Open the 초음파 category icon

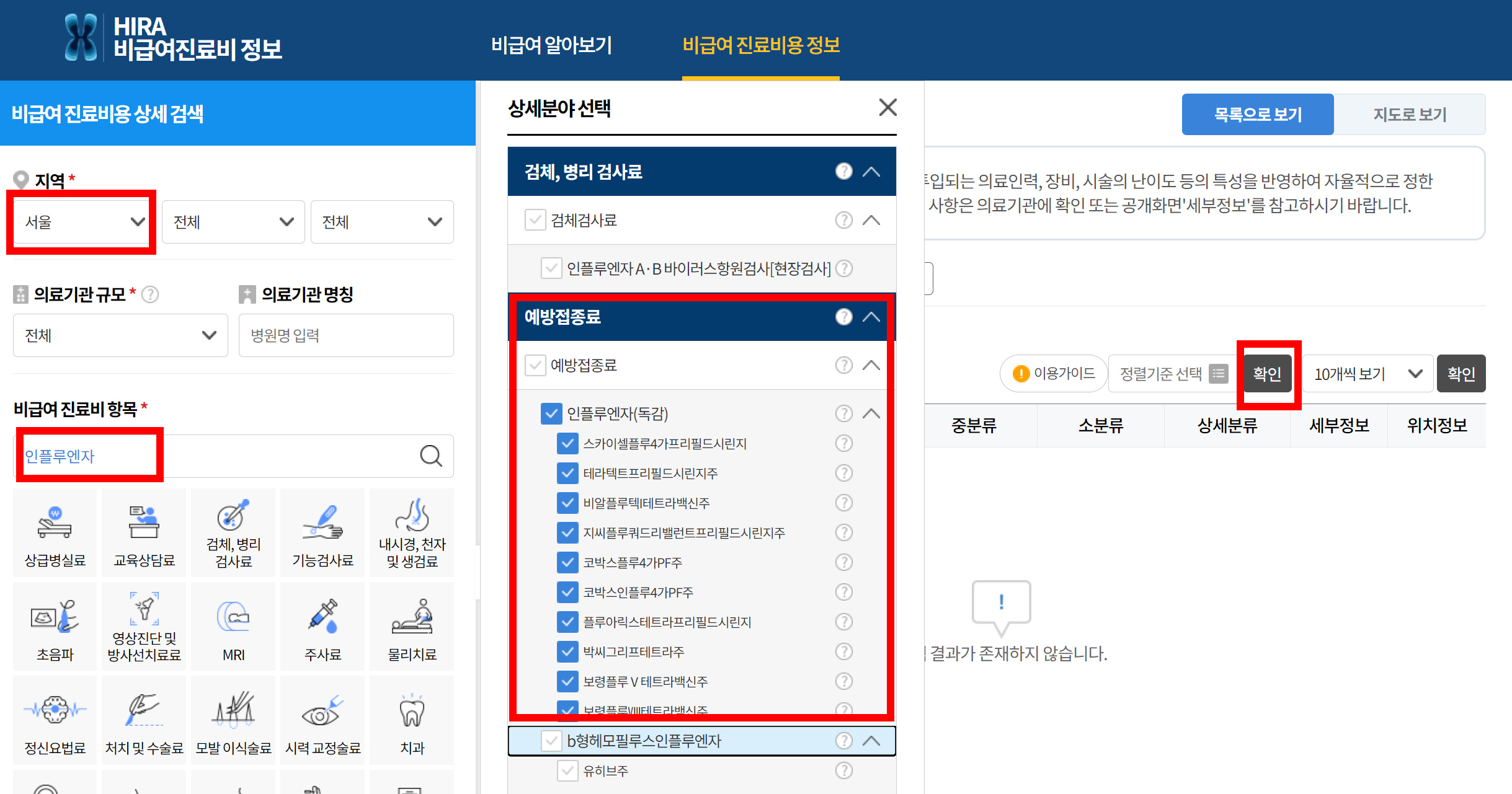pyautogui.click(x=55, y=626)
